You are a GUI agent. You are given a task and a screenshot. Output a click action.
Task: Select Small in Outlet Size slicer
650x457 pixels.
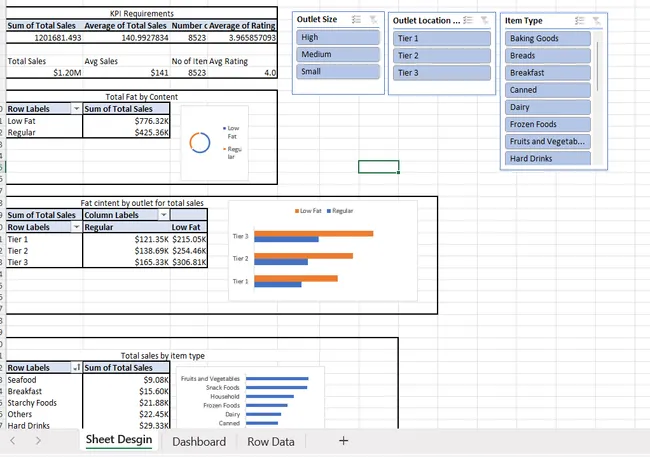[338, 71]
